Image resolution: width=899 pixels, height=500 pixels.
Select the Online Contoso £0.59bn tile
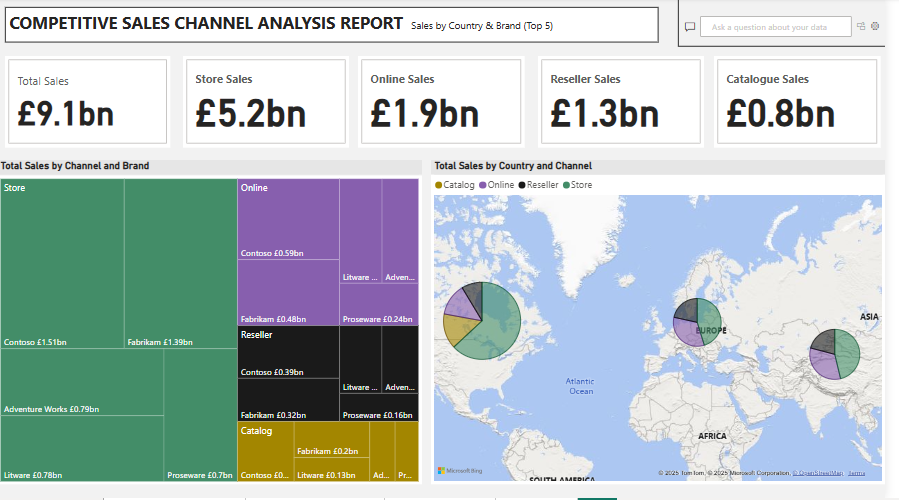[288, 220]
